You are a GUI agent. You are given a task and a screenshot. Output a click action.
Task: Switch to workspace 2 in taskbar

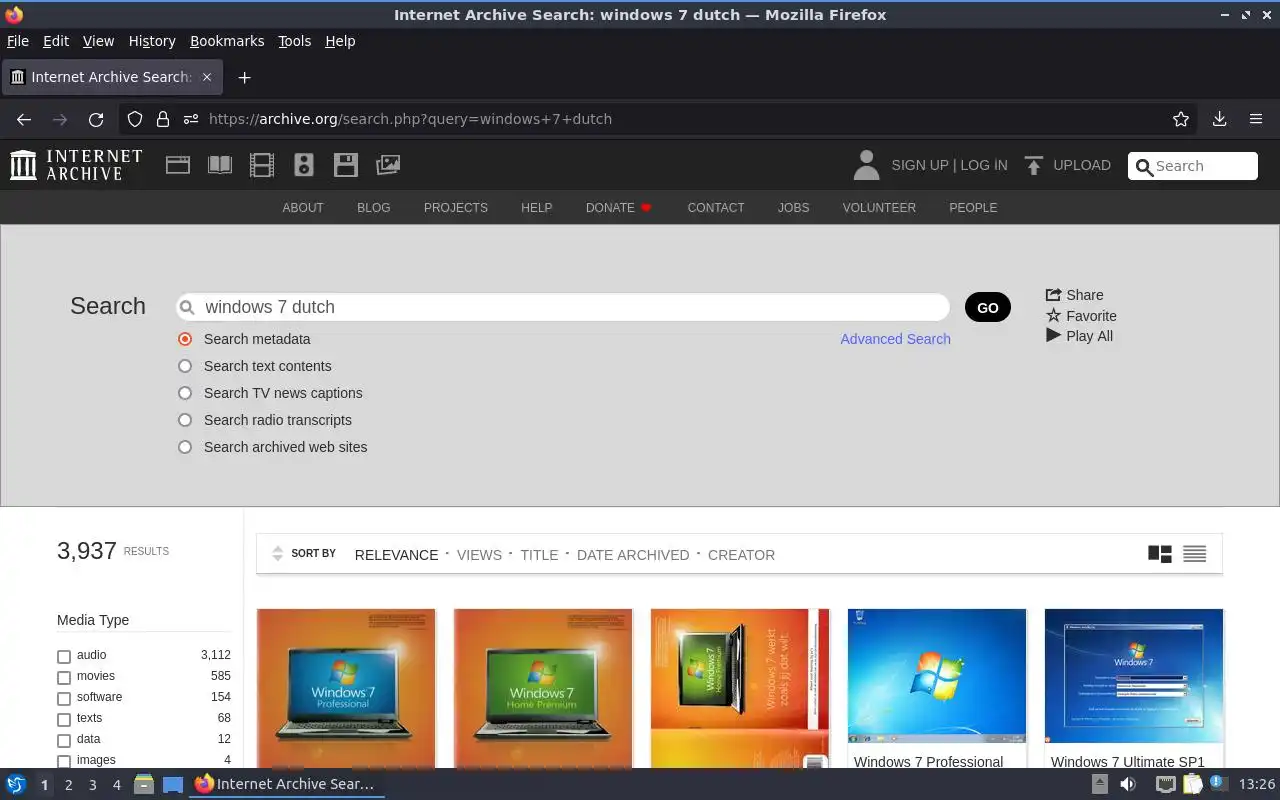[x=68, y=785]
